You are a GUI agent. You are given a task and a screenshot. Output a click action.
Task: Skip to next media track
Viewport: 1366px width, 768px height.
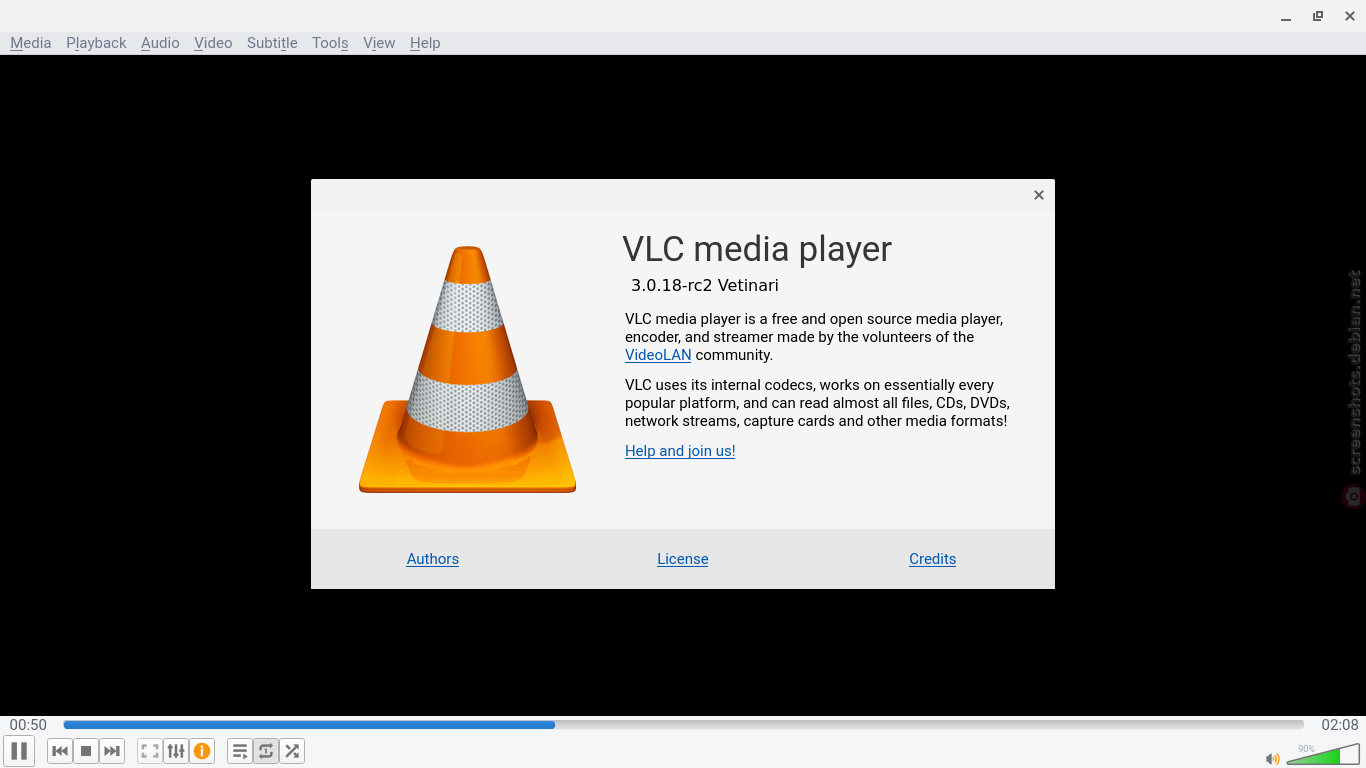click(x=112, y=751)
